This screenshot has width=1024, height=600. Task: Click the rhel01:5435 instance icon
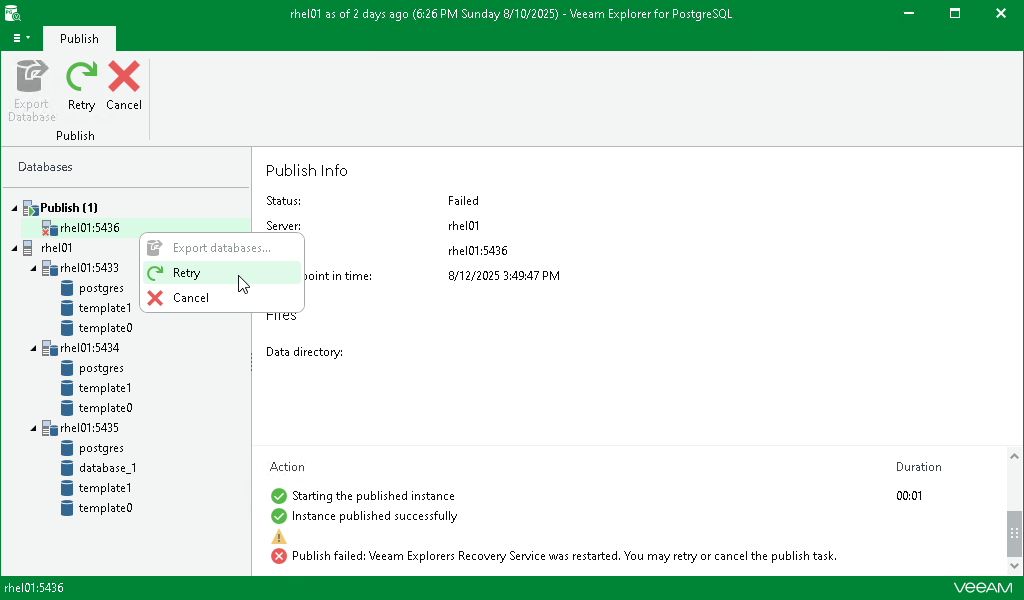(50, 428)
